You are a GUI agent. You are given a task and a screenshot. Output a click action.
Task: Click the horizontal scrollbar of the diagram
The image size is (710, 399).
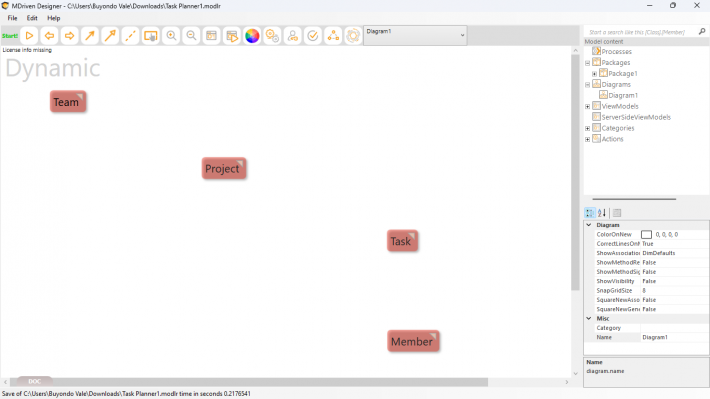248,382
